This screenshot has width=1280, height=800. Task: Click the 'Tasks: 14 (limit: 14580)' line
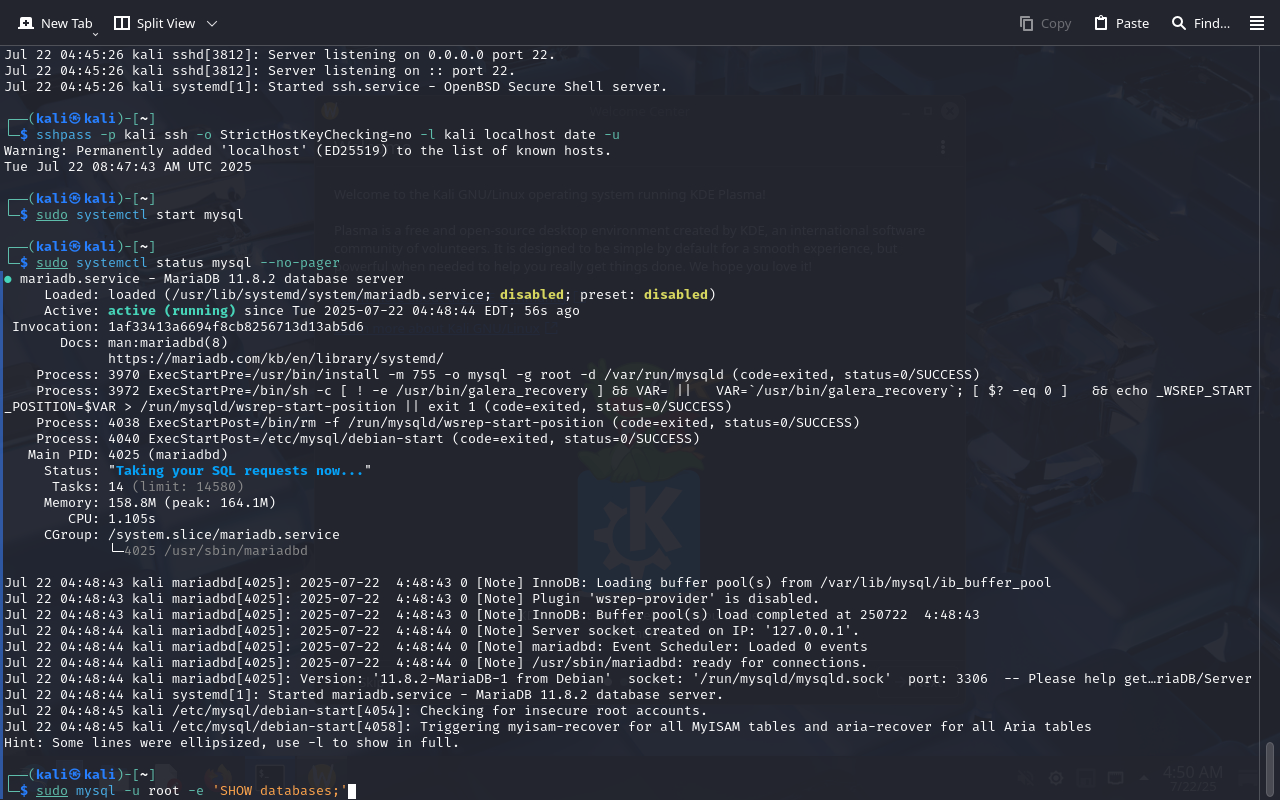pos(148,486)
